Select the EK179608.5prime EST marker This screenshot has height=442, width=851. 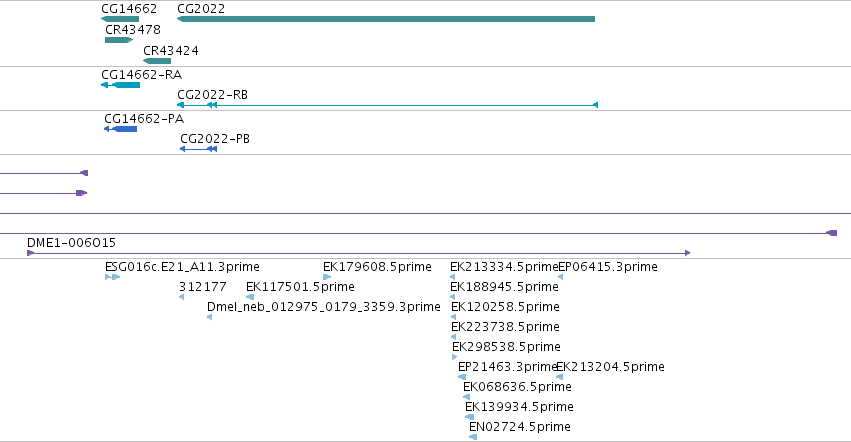327,277
